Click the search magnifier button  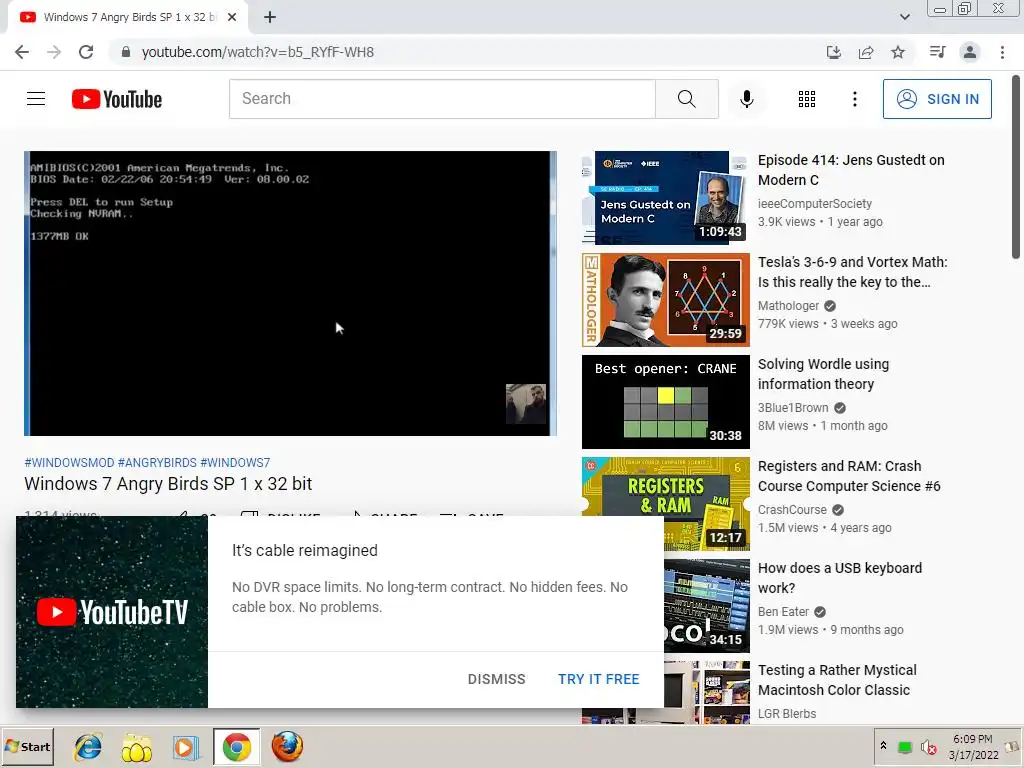point(686,99)
